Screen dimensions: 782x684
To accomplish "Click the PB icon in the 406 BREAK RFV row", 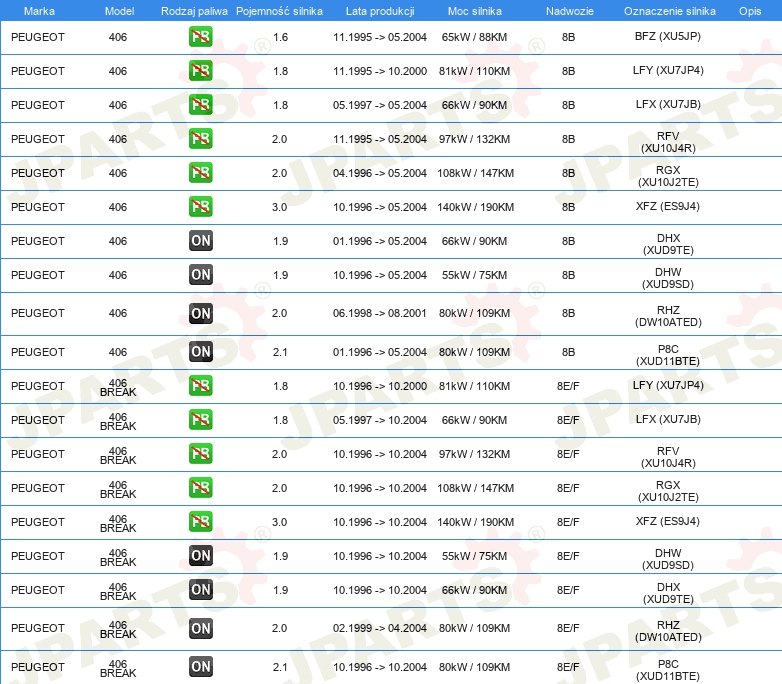I will [x=200, y=454].
